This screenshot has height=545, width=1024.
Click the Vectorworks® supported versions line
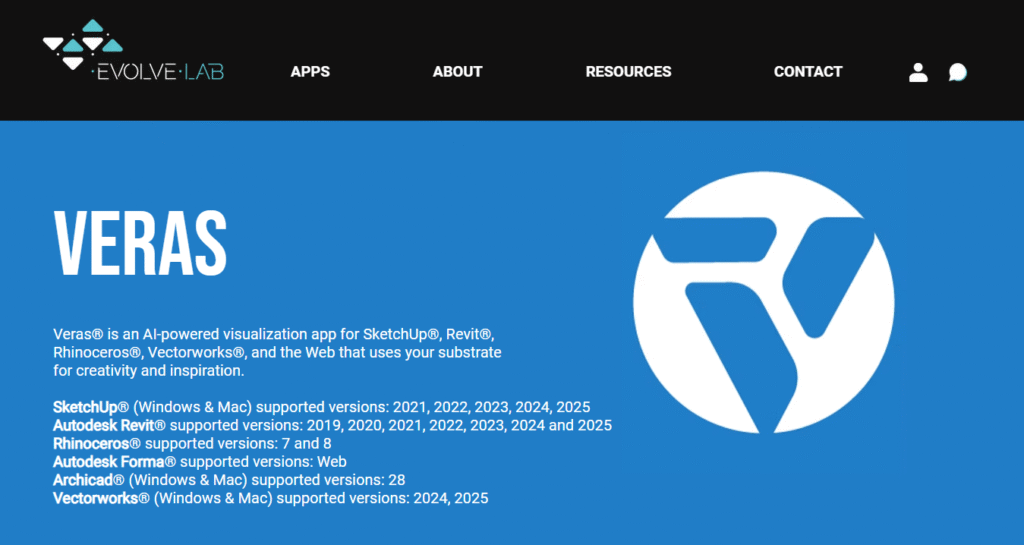[270, 499]
